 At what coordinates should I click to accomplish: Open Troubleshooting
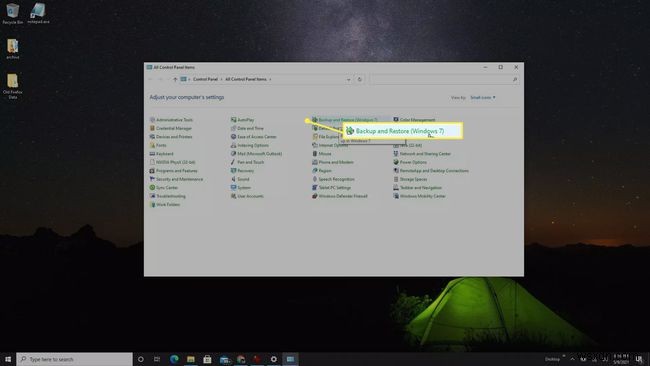click(167, 196)
